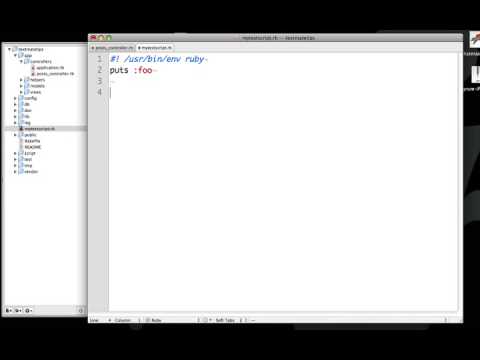Image resolution: width=480 pixels, height=360 pixels.
Task: Click the new folder button in the drawer footer
Action: coord(18,311)
